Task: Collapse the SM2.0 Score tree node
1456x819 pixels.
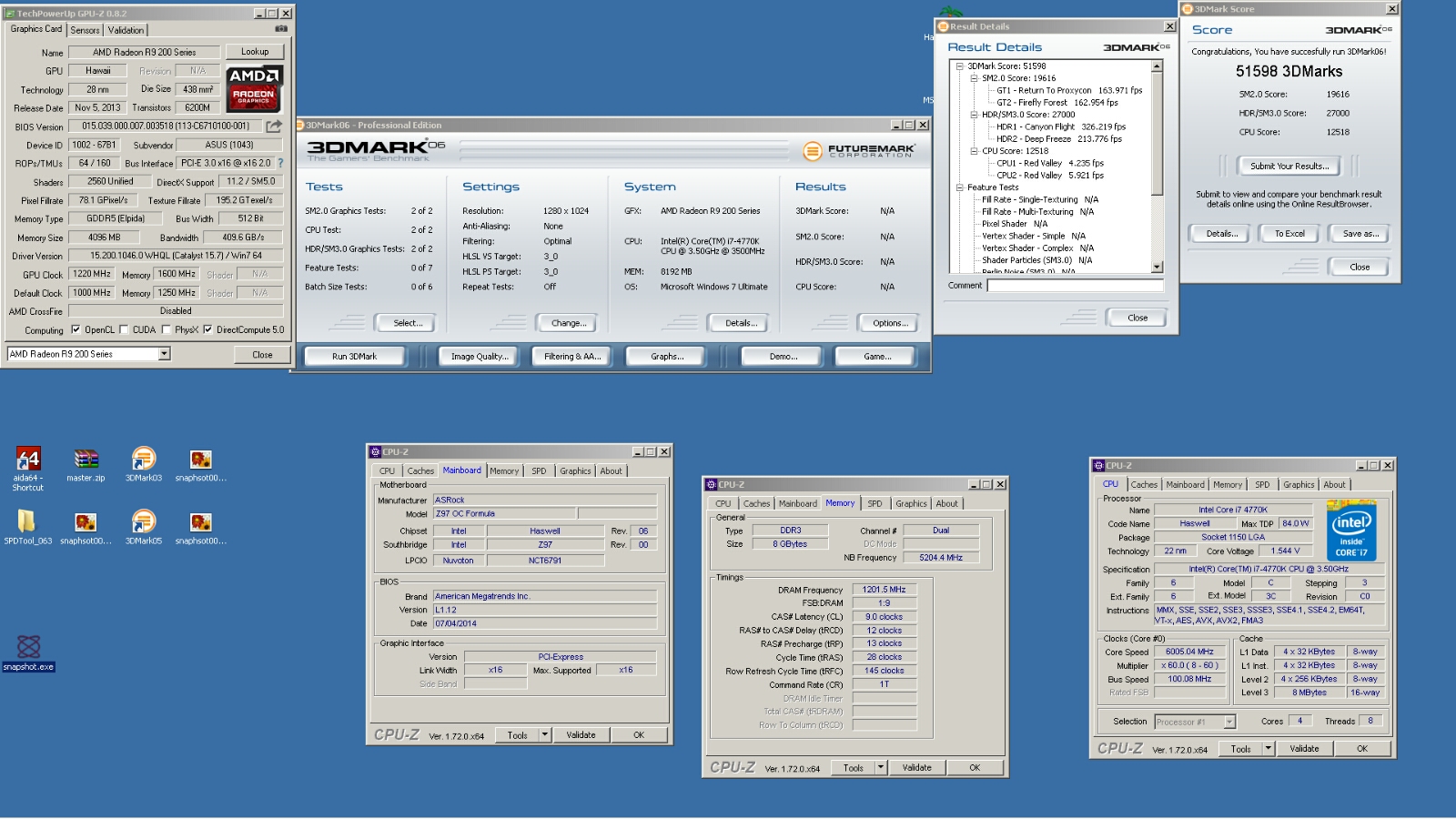Action: pyautogui.click(x=974, y=78)
